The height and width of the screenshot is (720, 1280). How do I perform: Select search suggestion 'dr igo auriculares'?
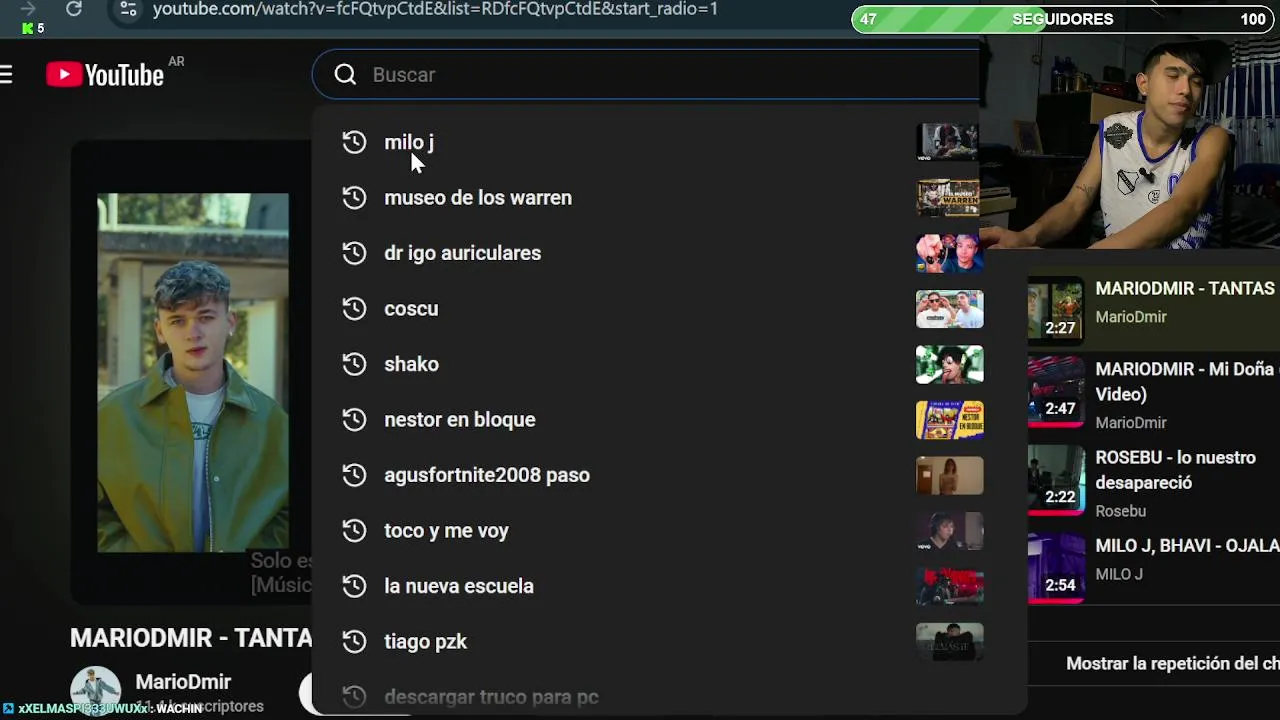click(462, 253)
